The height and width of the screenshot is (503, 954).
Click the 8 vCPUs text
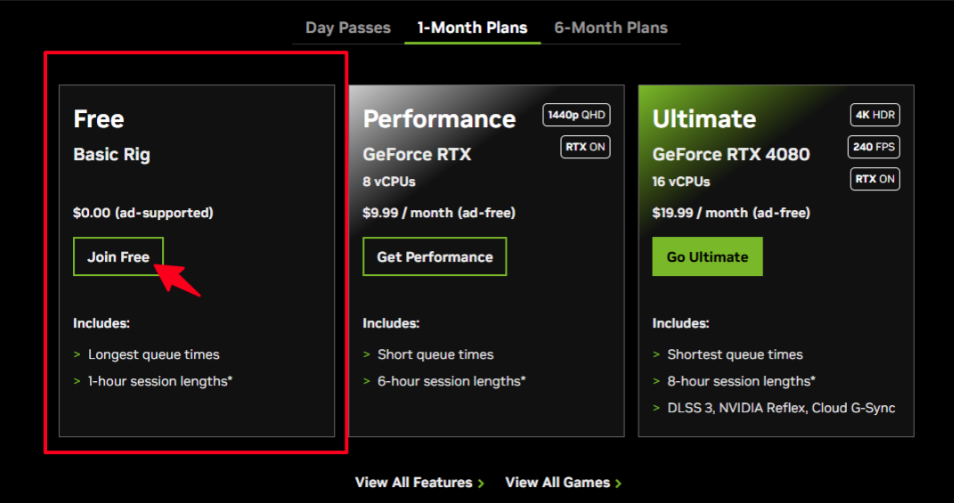tap(389, 181)
